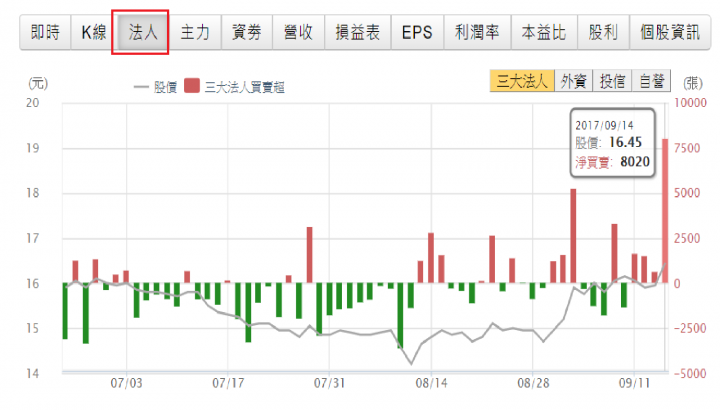The image size is (720, 410).
Task: Filter chart to 外資
Action: tap(574, 81)
